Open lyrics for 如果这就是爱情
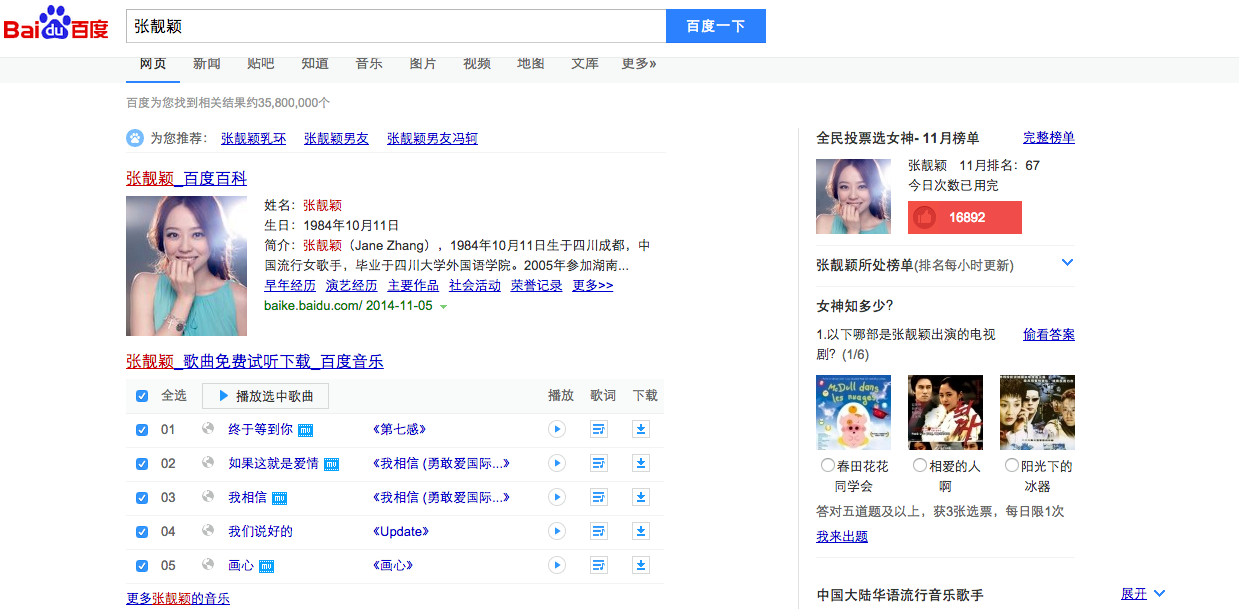This screenshot has width=1239, height=609. 599,463
